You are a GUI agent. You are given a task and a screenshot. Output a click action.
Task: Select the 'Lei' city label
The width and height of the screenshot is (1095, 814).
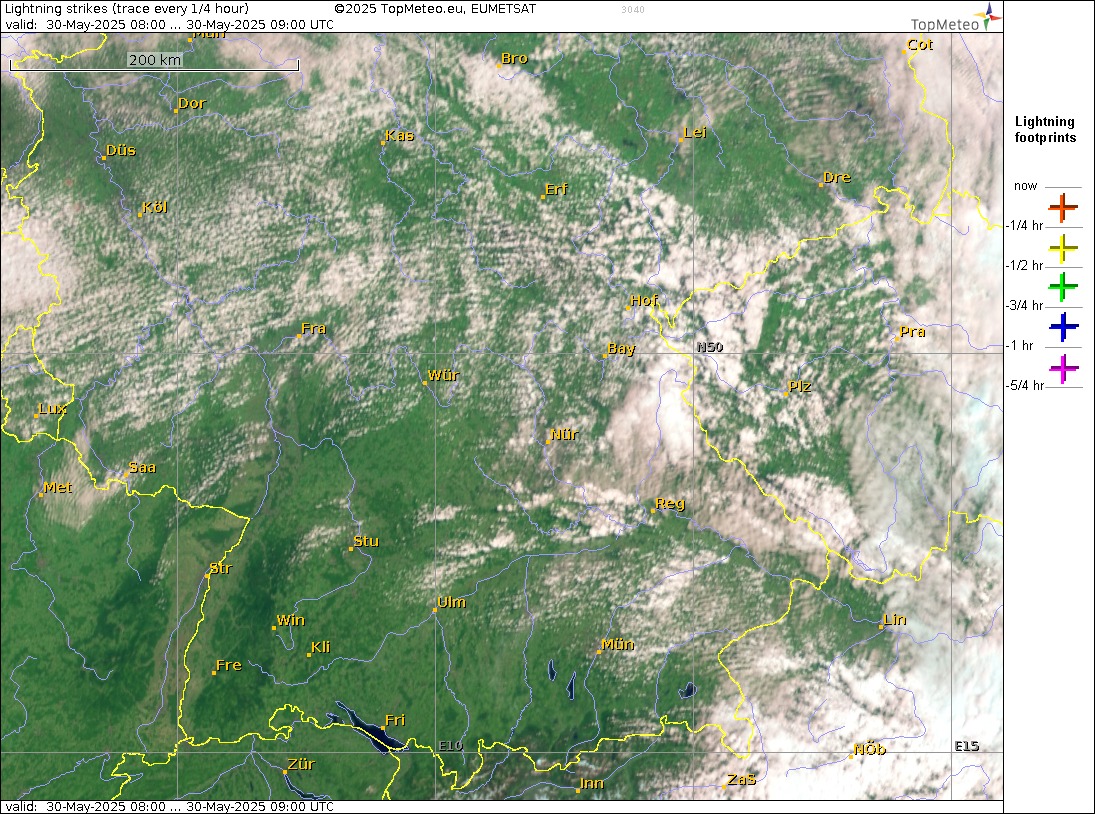695,132
